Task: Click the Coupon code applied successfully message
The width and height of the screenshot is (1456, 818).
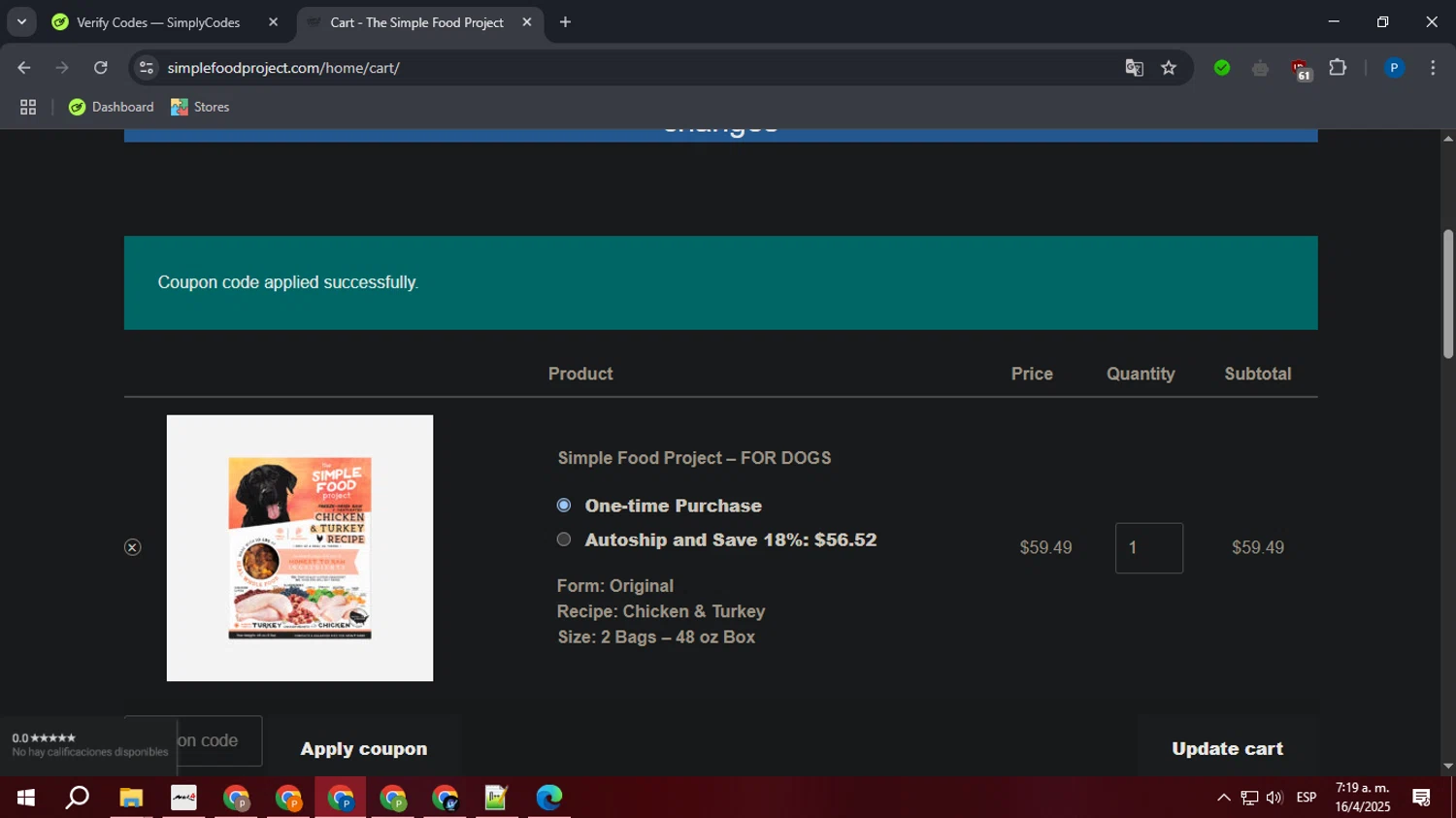Action: [288, 282]
